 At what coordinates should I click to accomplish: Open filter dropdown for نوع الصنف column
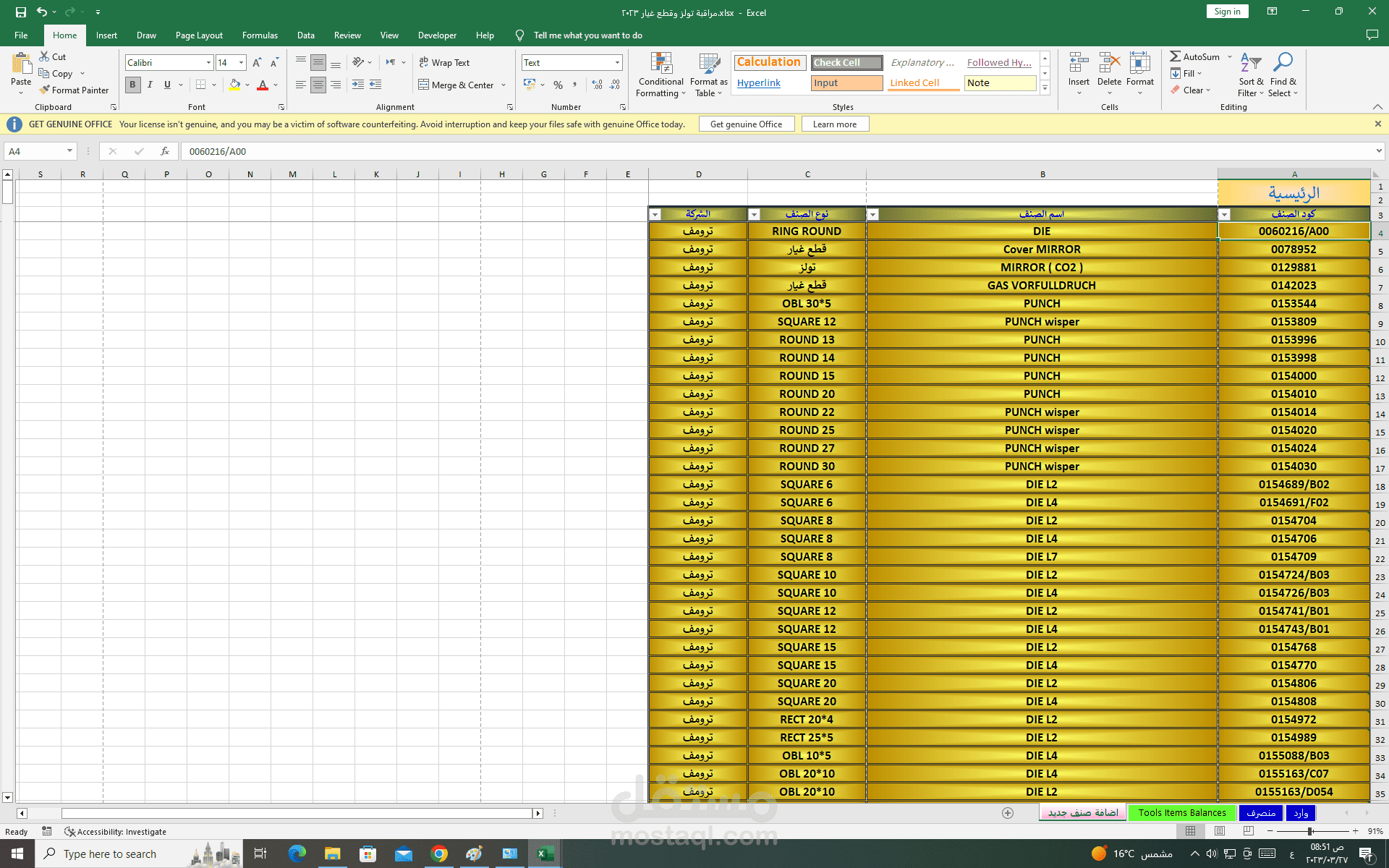coord(754,215)
